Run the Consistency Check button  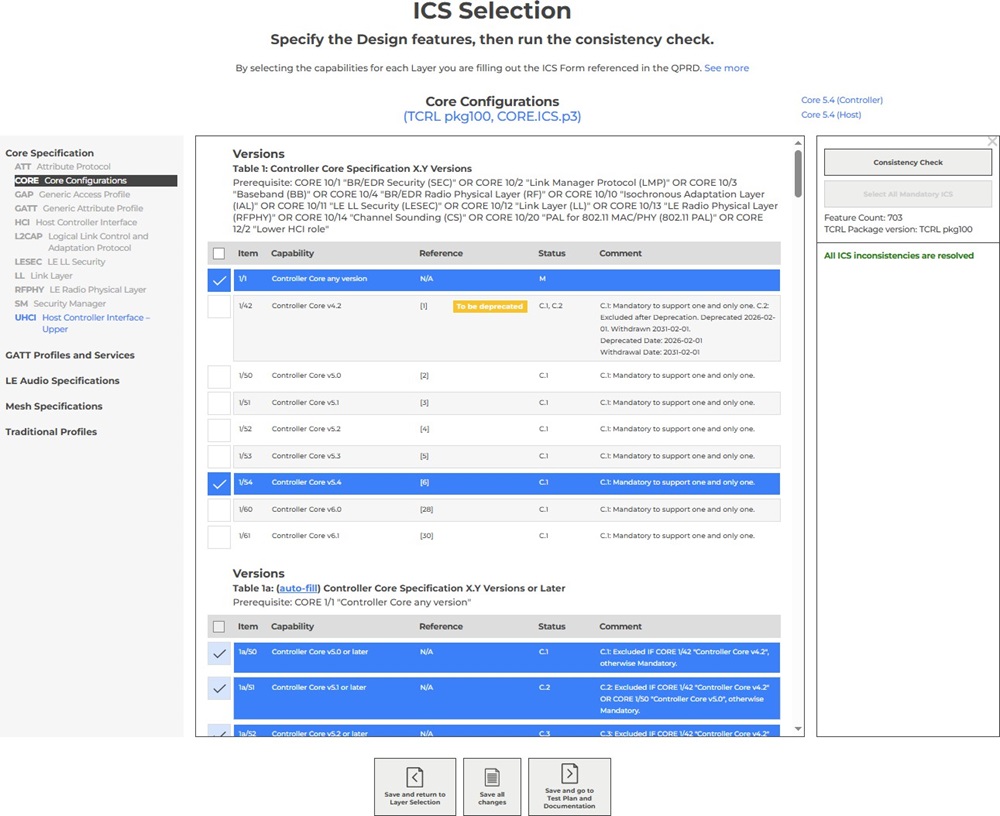908,163
